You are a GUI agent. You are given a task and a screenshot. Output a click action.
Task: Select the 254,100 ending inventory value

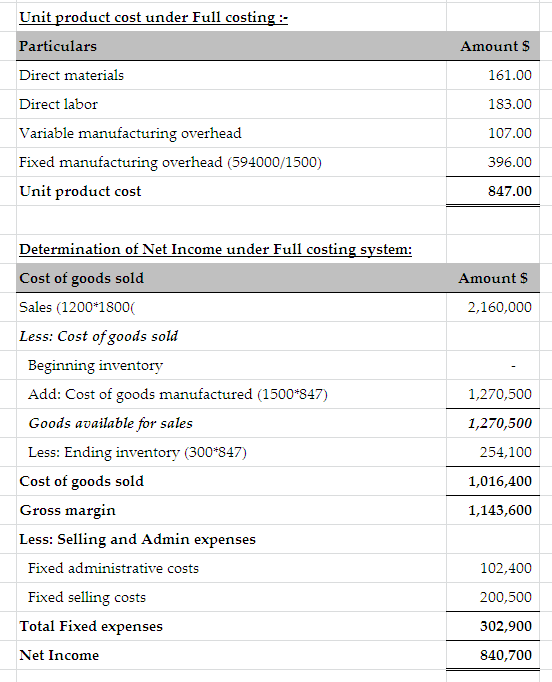click(x=505, y=452)
